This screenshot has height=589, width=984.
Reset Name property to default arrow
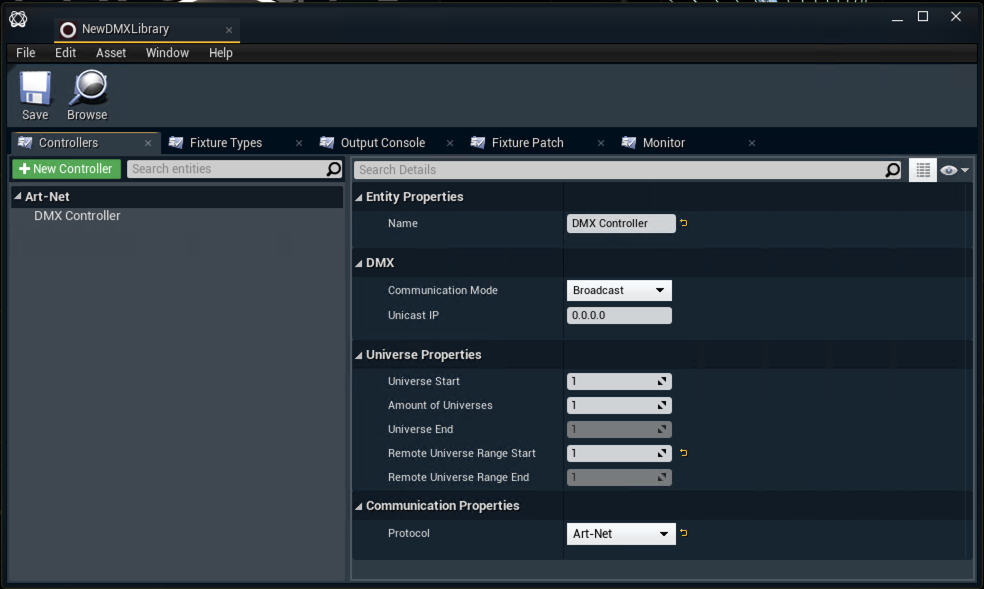684,223
